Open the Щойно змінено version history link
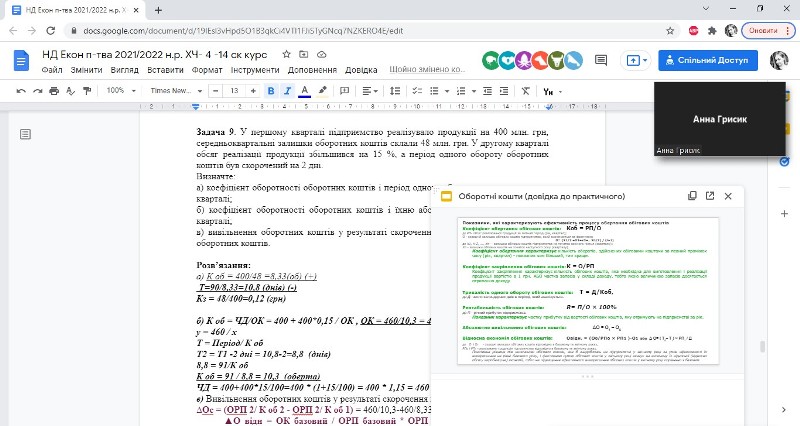Screen dimensions: 800x426 [x=427, y=69]
